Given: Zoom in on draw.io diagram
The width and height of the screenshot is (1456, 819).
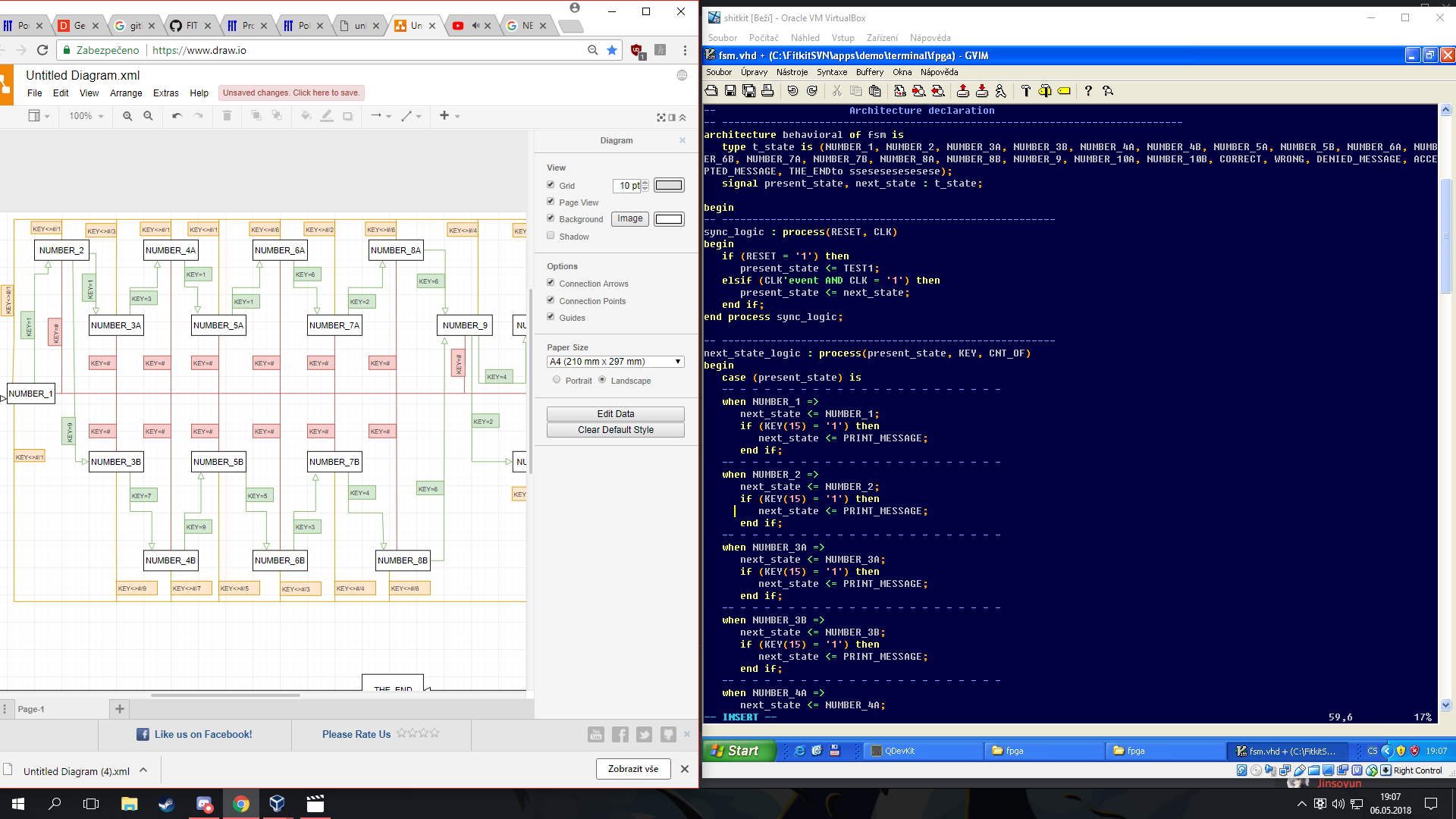Looking at the screenshot, I should pos(127,116).
